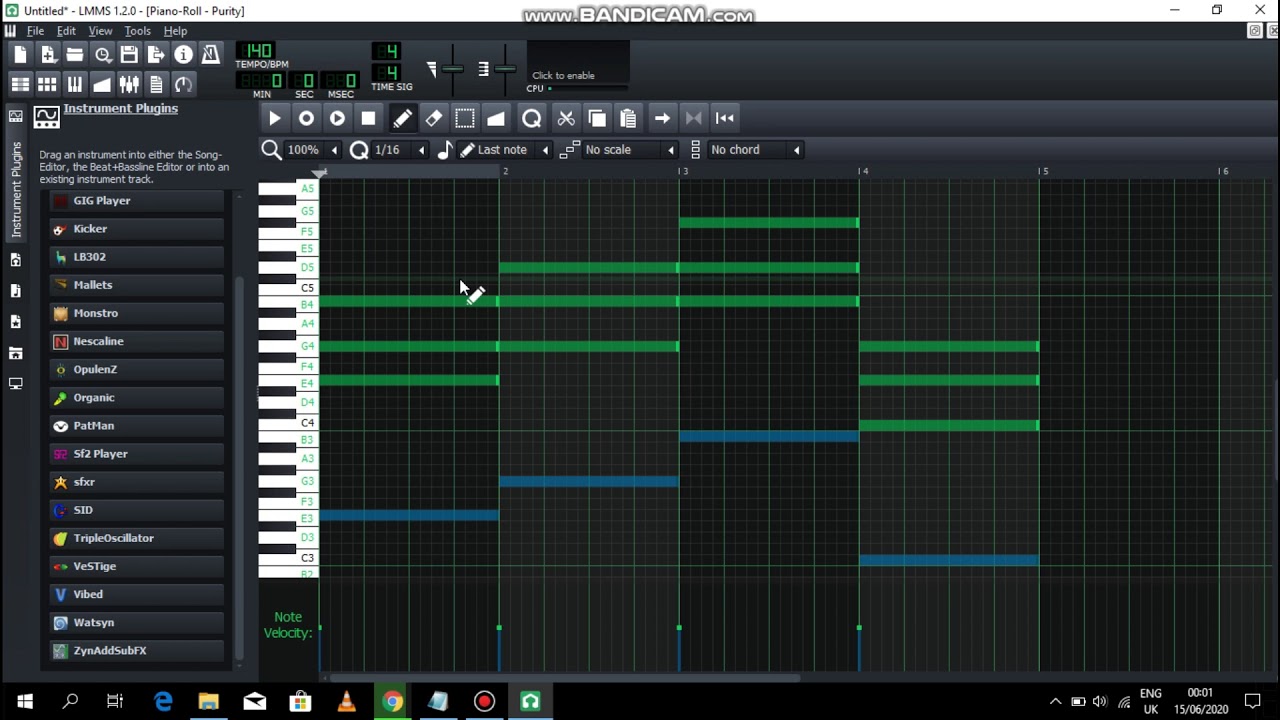Viewport: 1280px width, 720px height.
Task: Create new project from template
Action: pos(48,55)
